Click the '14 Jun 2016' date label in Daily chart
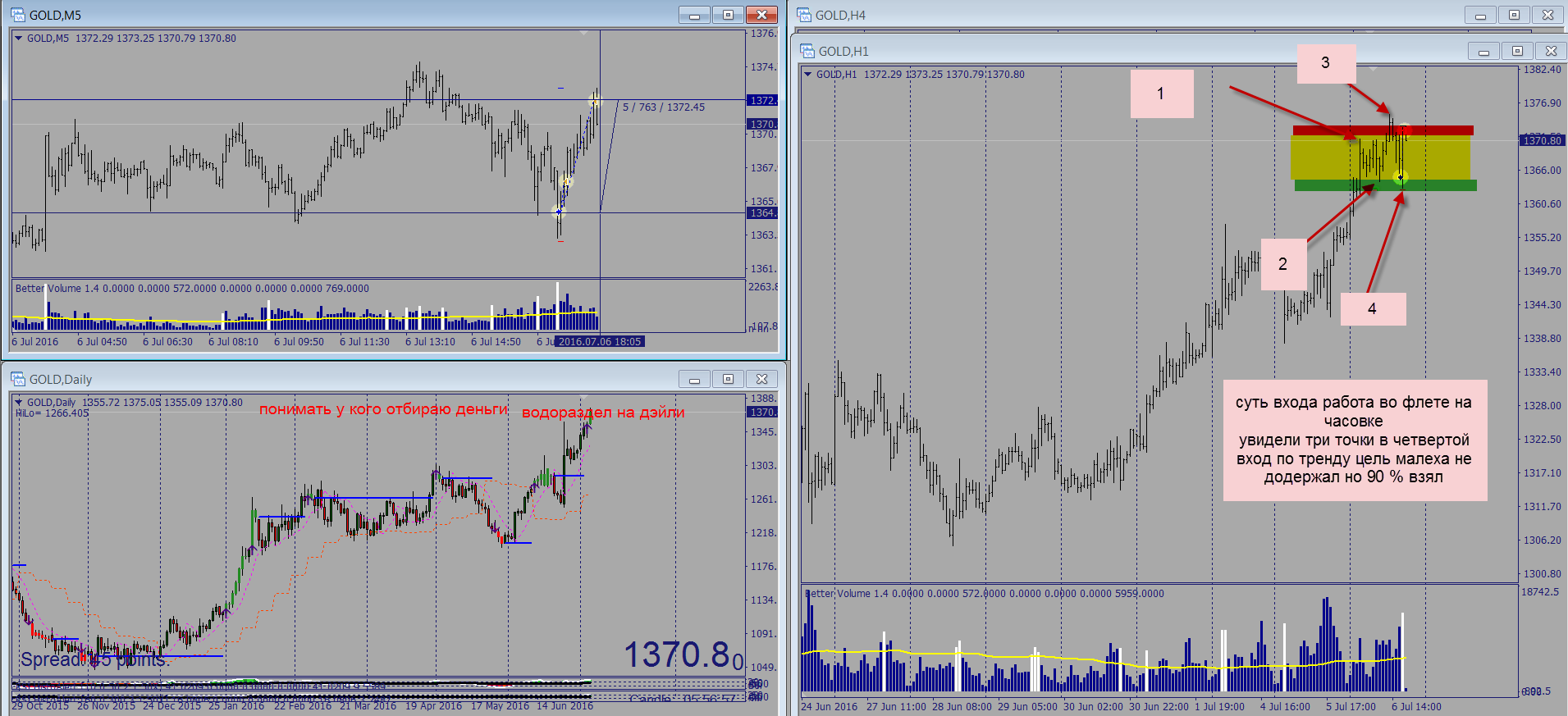The height and width of the screenshot is (716, 1568). coord(565,706)
